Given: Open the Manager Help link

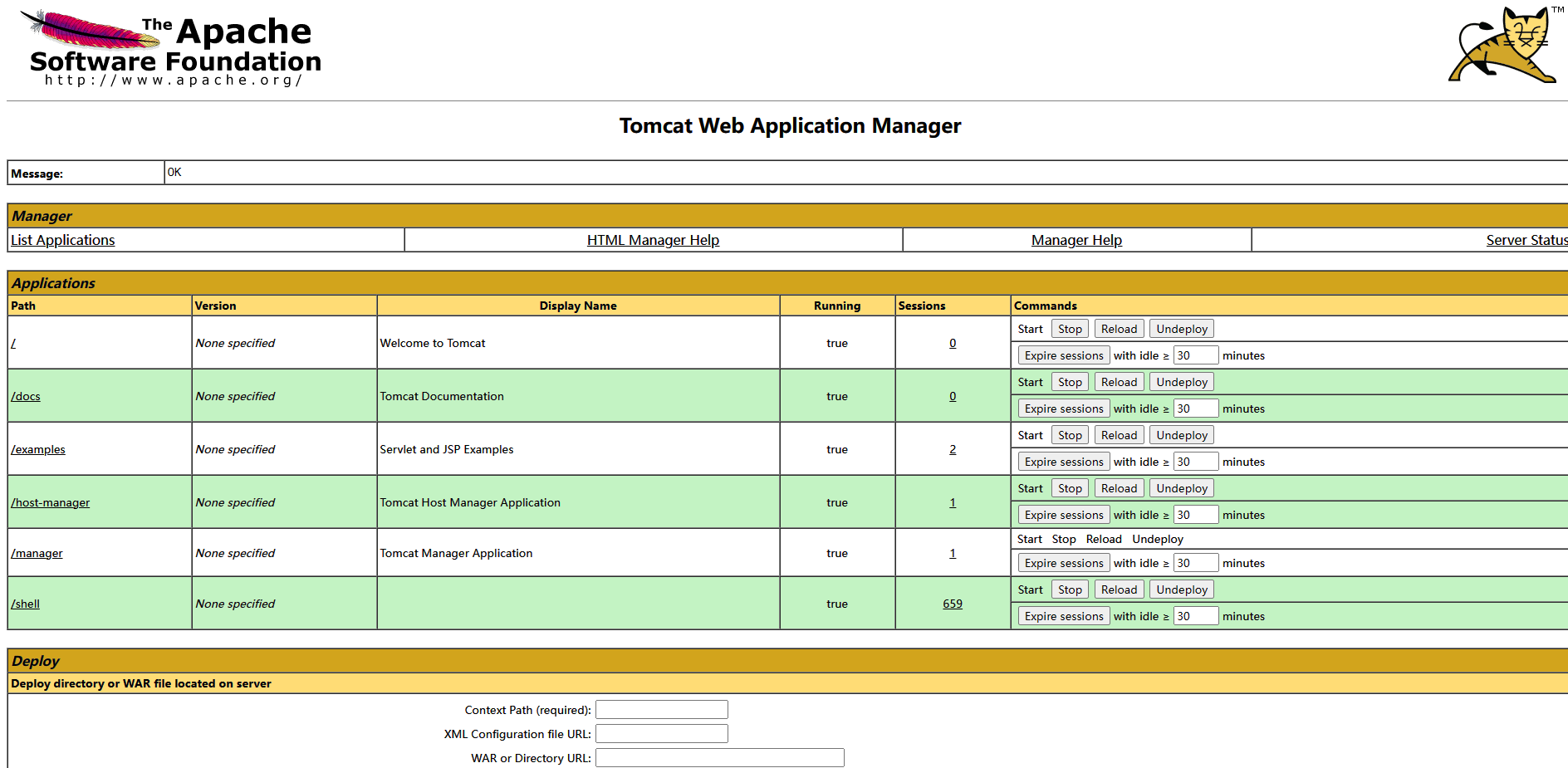Looking at the screenshot, I should pyautogui.click(x=1076, y=240).
